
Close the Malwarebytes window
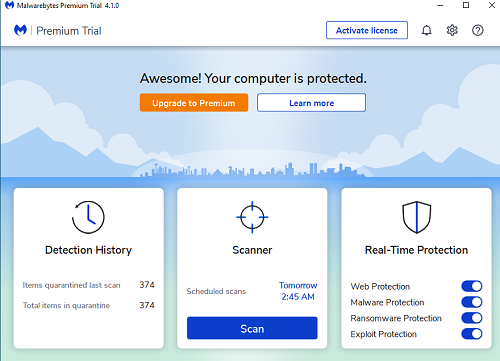tap(492, 5)
